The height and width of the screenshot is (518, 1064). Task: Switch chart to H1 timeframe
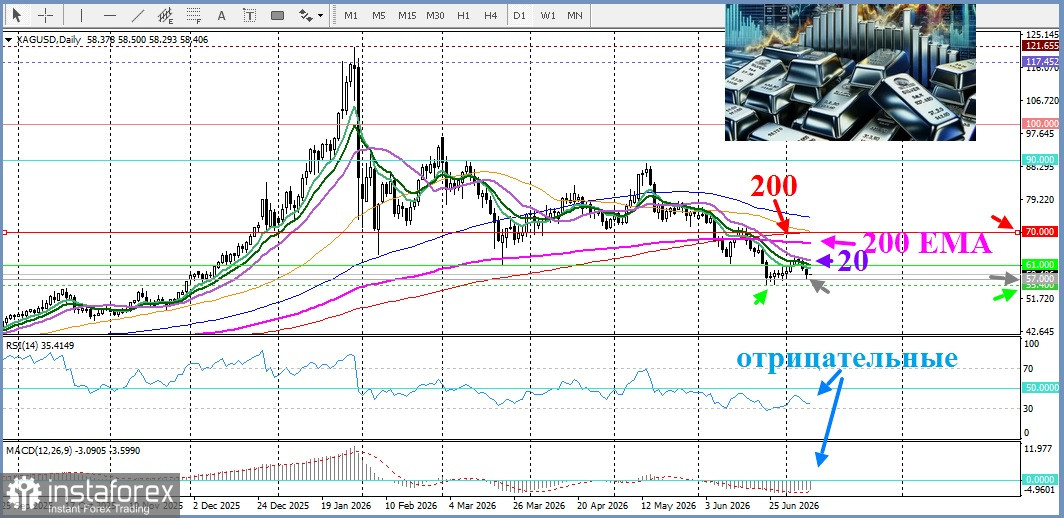click(x=463, y=15)
